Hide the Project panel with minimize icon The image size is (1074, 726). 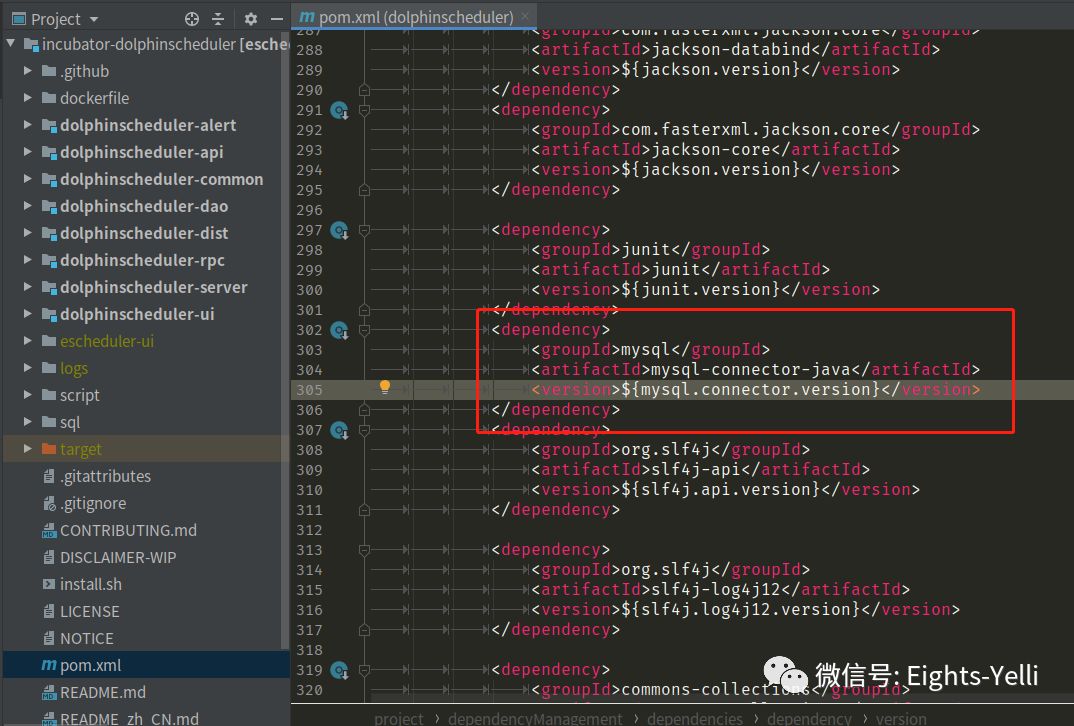coord(277,19)
